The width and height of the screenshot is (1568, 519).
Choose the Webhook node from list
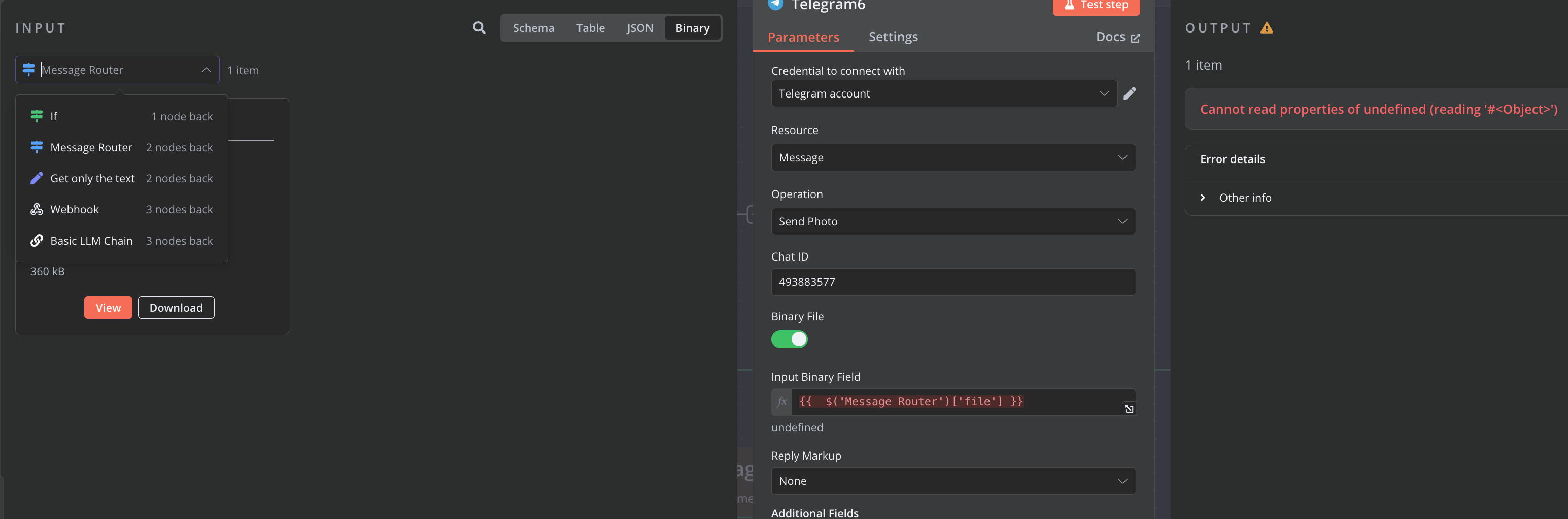(x=122, y=210)
